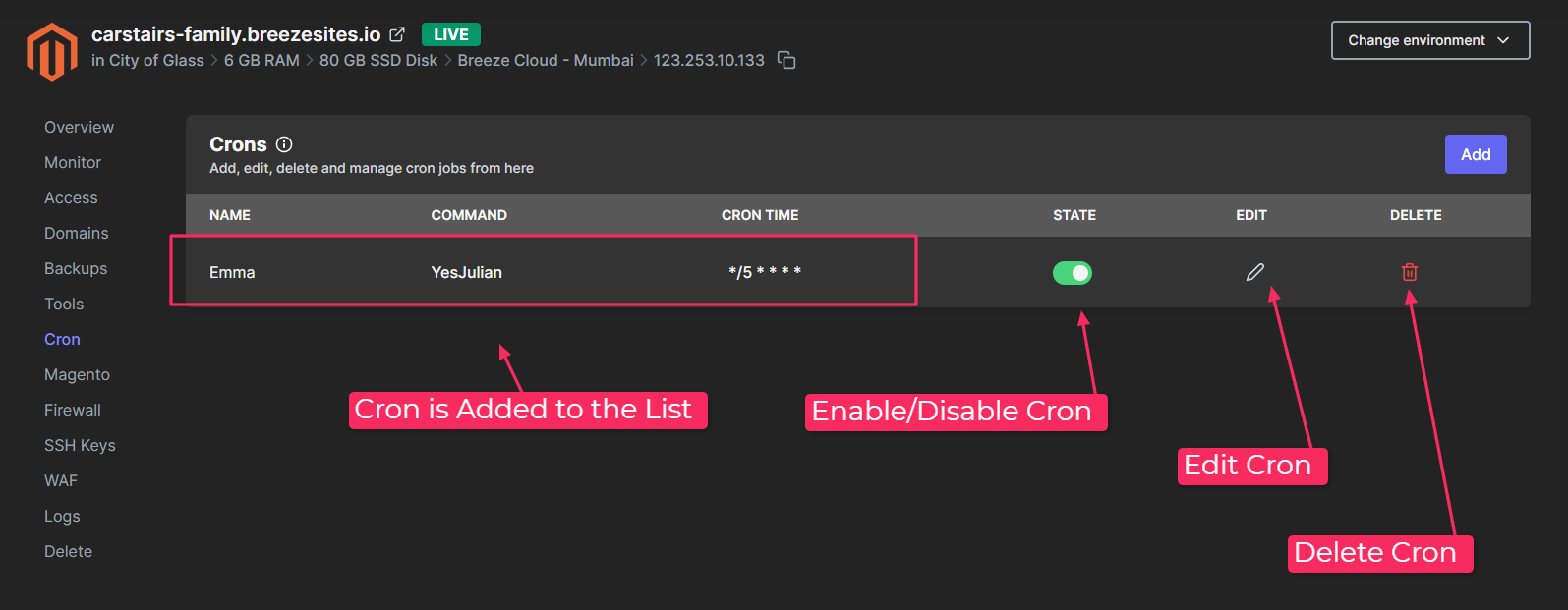Click the info icon beside Crons
1568x610 pixels.
[284, 144]
